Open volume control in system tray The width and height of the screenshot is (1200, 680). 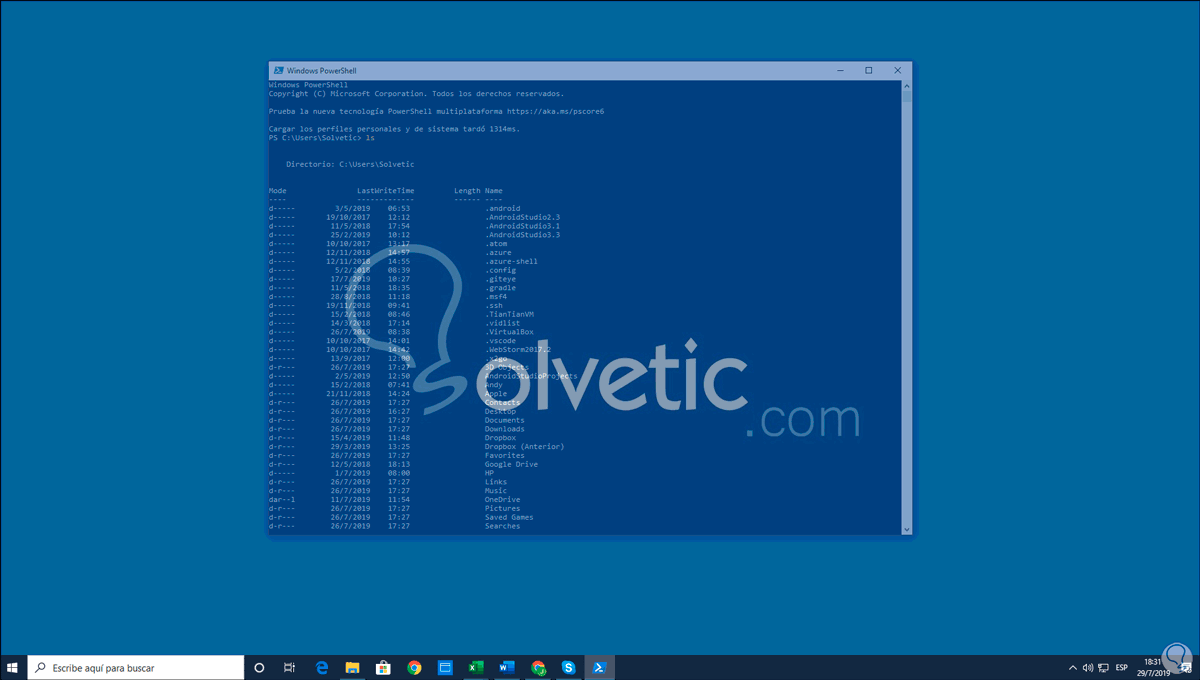[x=1087, y=667]
